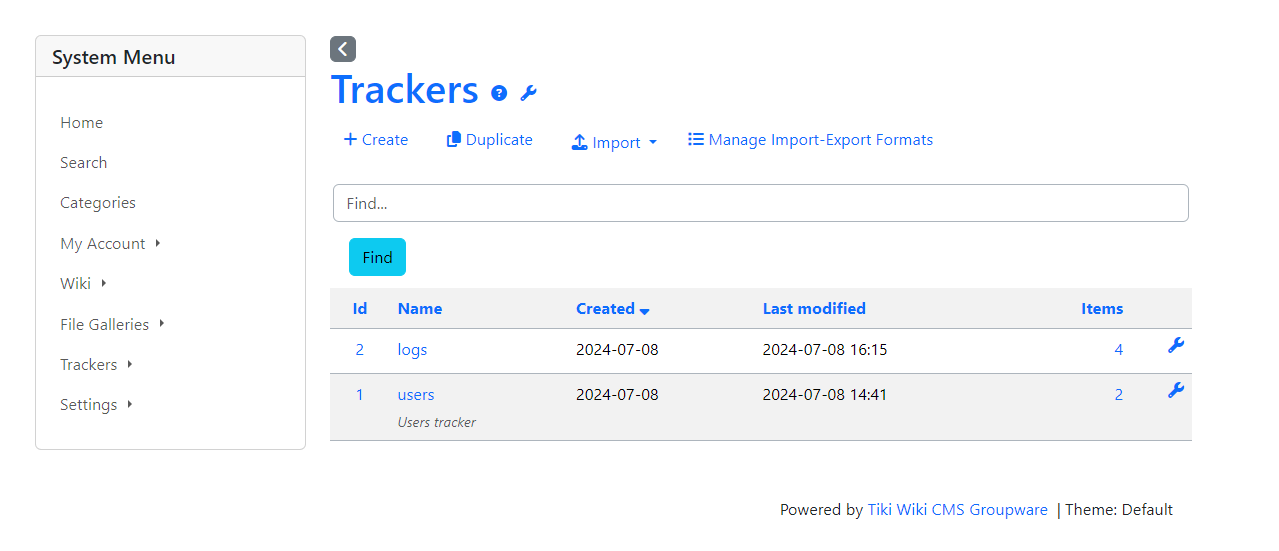Open Manage Import-Export Formats list icon

(x=696, y=139)
